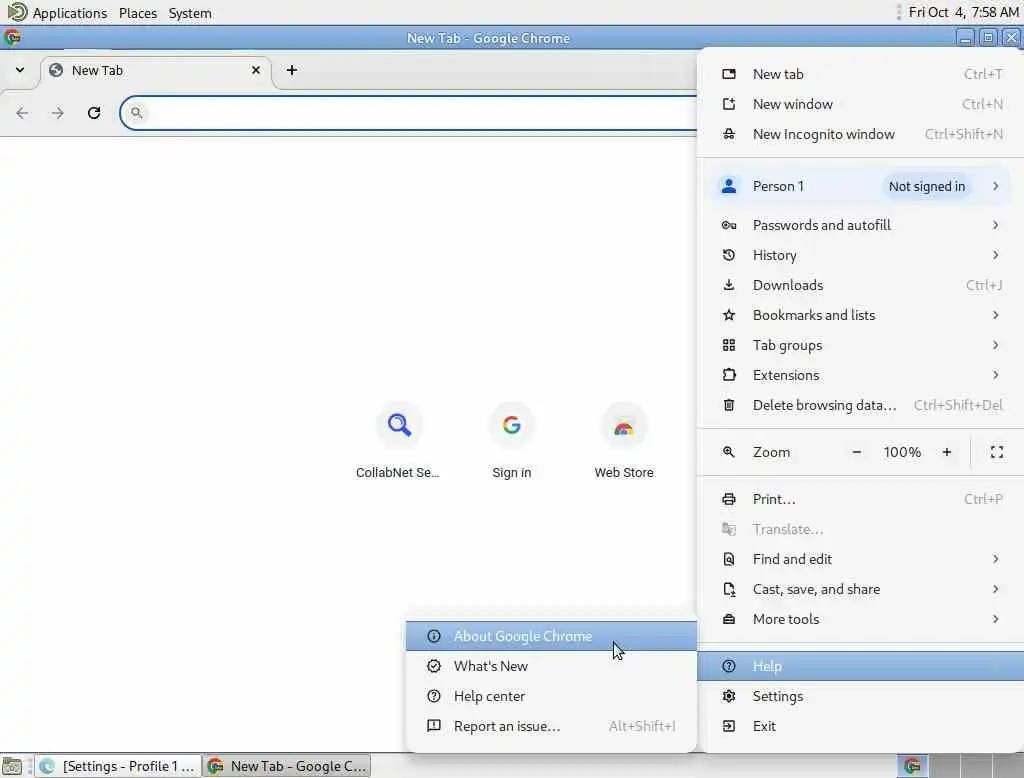Screen dimensions: 1024x778
Task: Choose Translate… menu entry
Action: 860,529
